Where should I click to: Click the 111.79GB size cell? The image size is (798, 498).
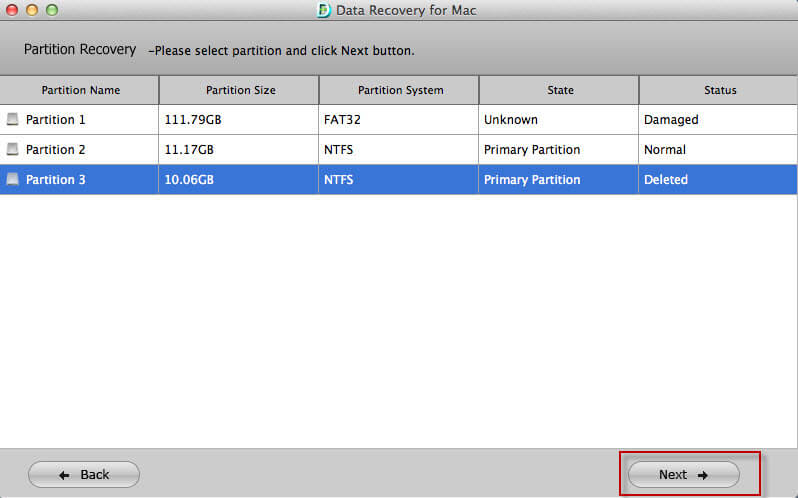tap(239, 120)
